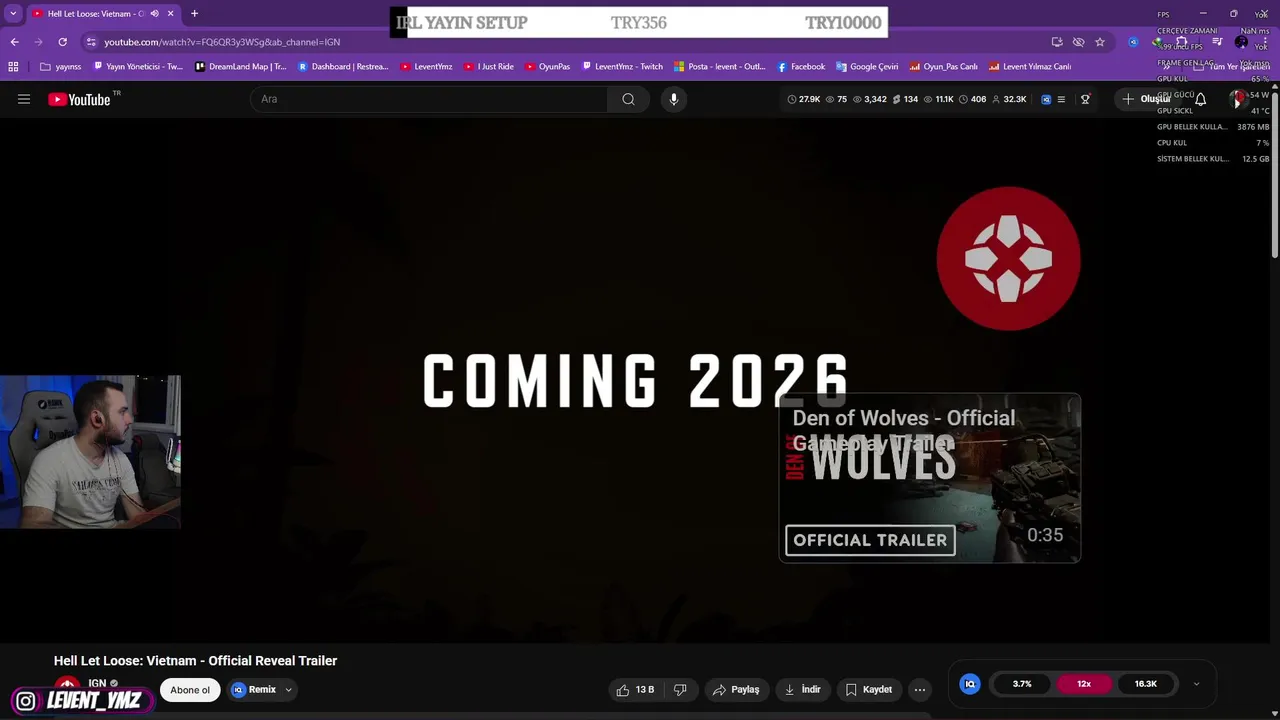
Task: Go back in browser history
Action: tap(14, 42)
